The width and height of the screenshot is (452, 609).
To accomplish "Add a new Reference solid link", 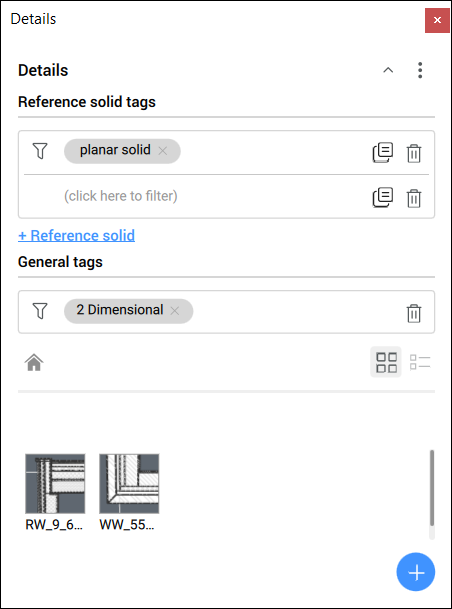I will pos(76,236).
